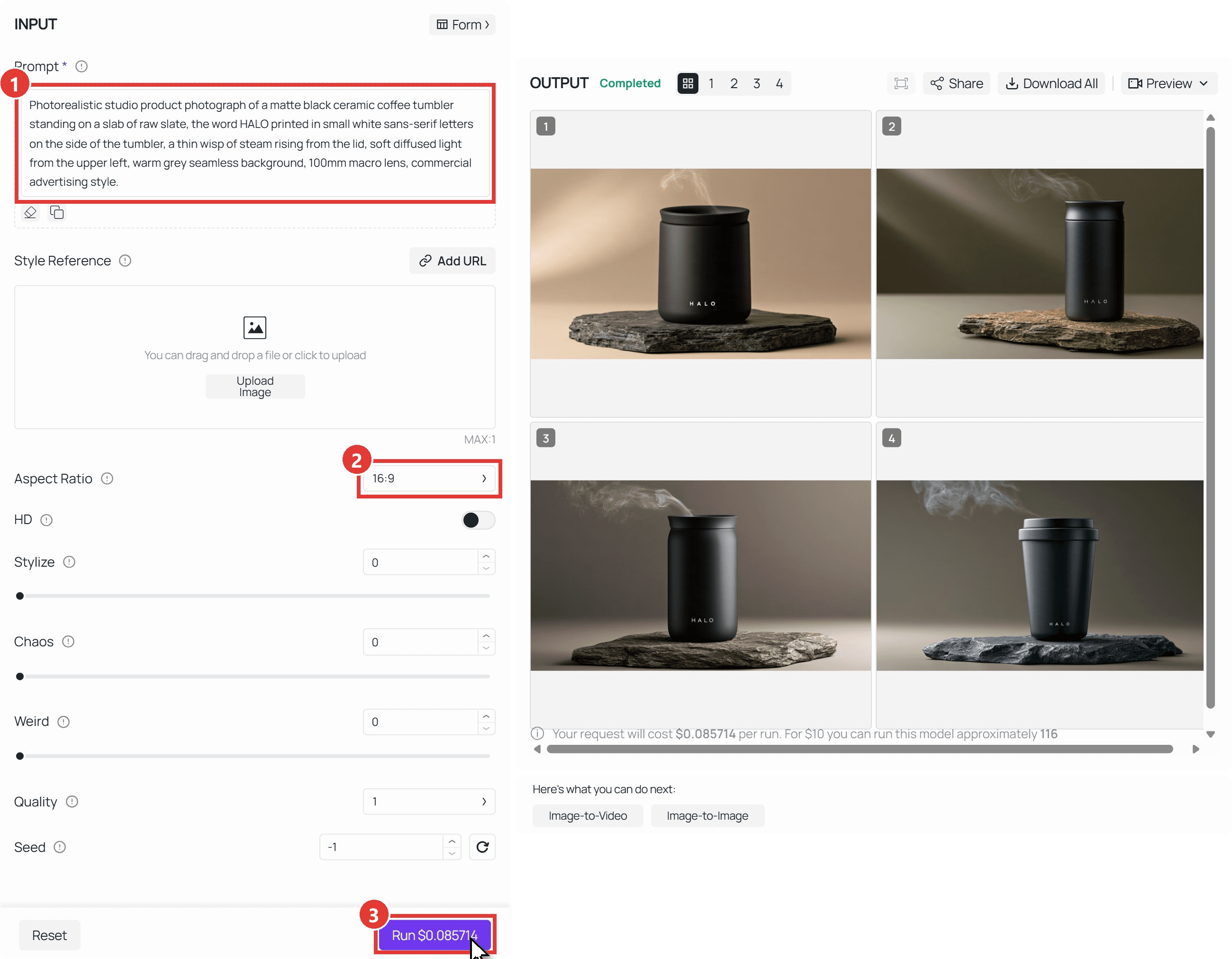Screen dimensions: 1232x959
Task: Click the Chaos slider handle
Action: point(20,677)
